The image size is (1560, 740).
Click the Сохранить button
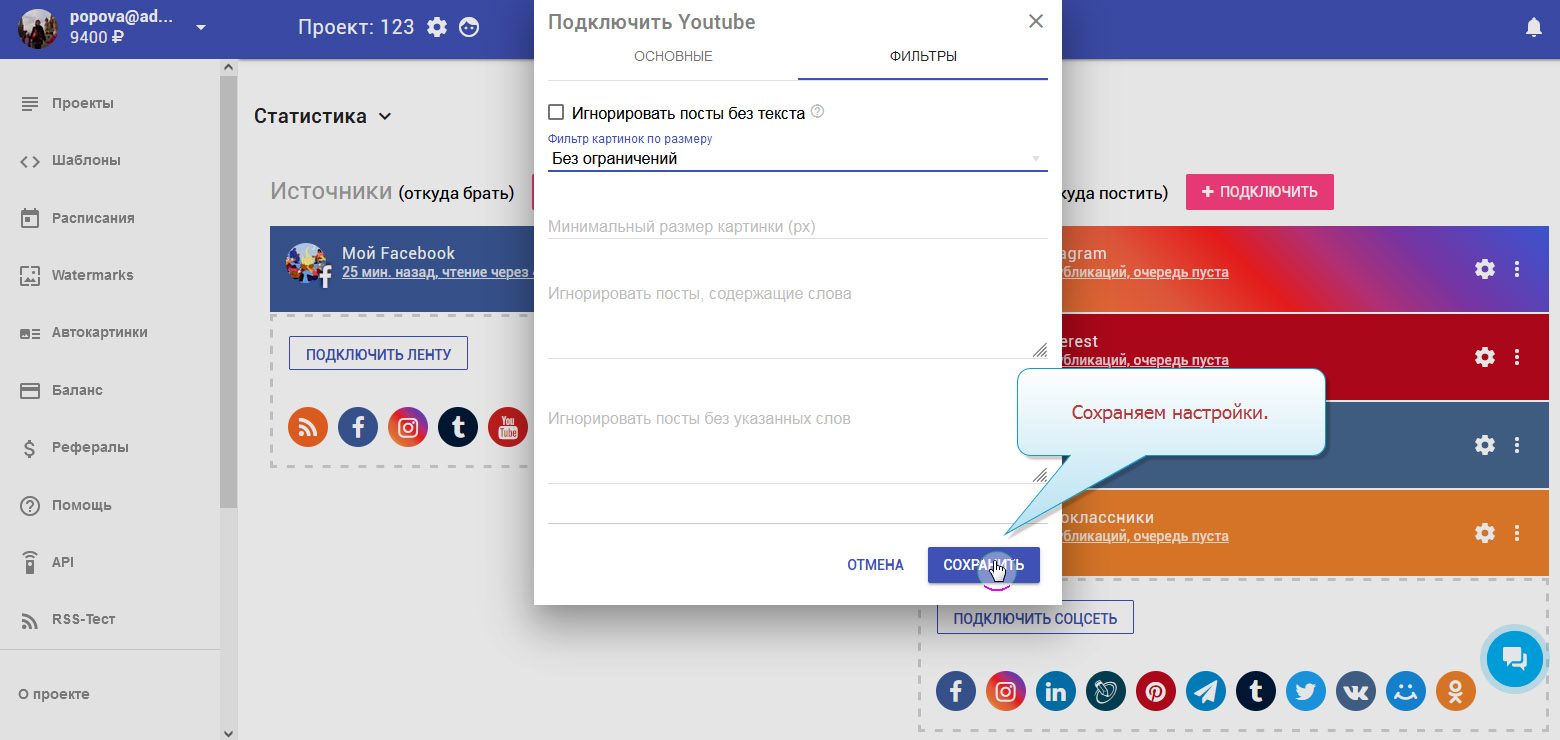[x=983, y=565]
